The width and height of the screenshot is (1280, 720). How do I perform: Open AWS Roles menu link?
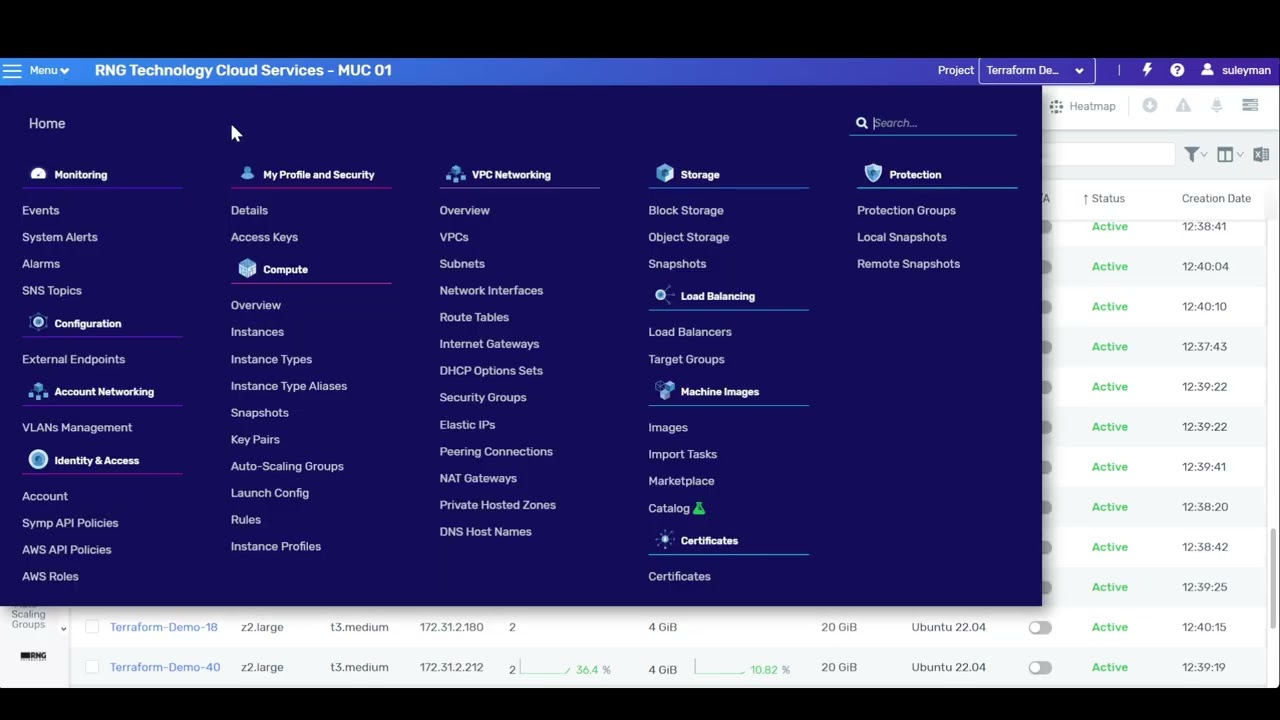(50, 577)
